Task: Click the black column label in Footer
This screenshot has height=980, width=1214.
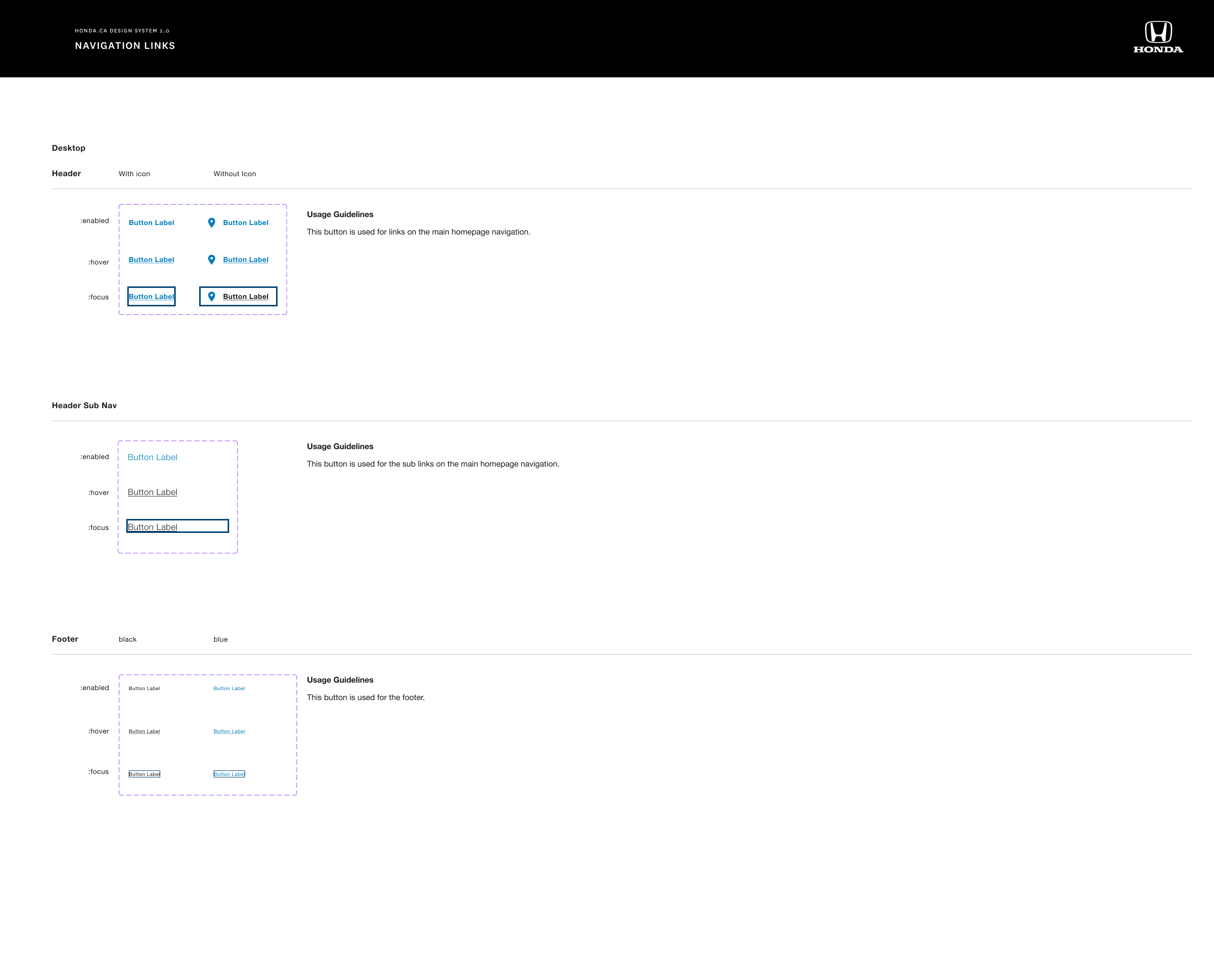Action: tap(128, 640)
